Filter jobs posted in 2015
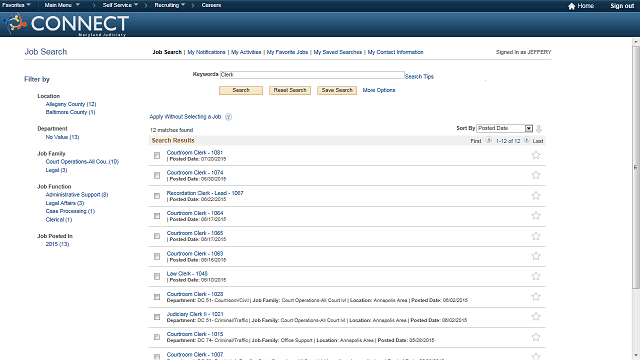This screenshot has height=360, width=640. [x=57, y=244]
